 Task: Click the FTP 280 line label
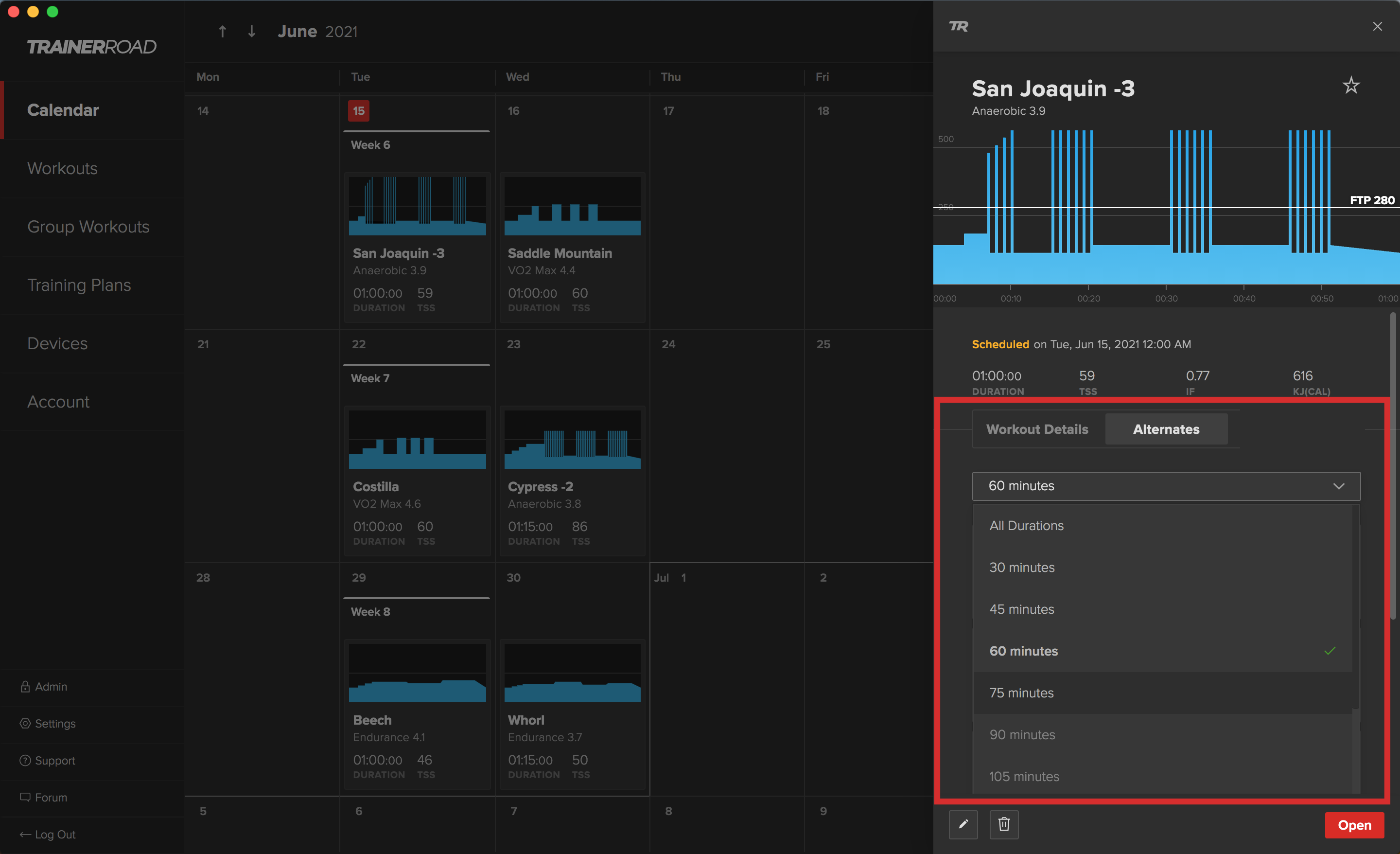click(x=1372, y=200)
